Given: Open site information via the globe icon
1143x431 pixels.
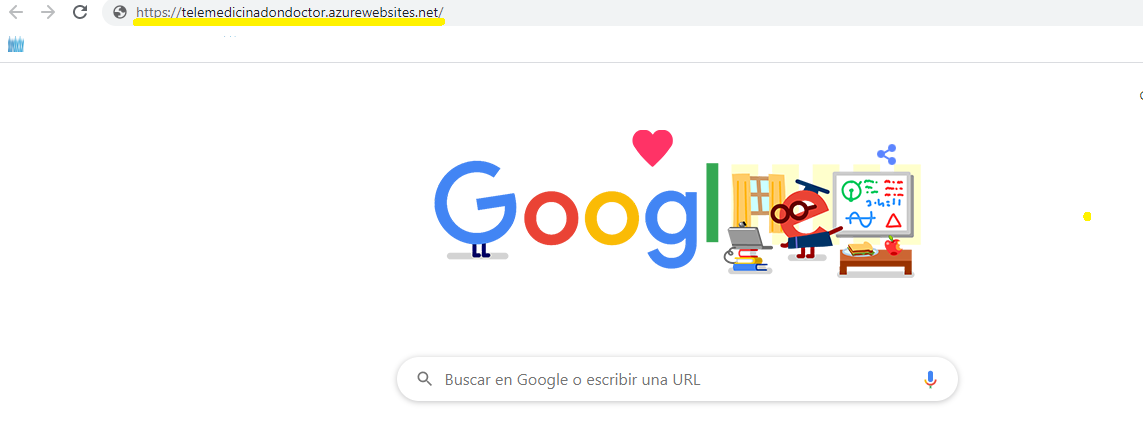Looking at the screenshot, I should coord(120,12).
